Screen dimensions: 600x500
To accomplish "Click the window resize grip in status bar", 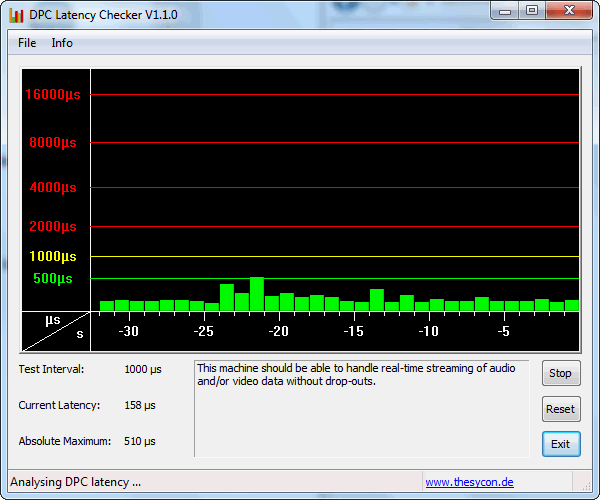I will [x=586, y=486].
